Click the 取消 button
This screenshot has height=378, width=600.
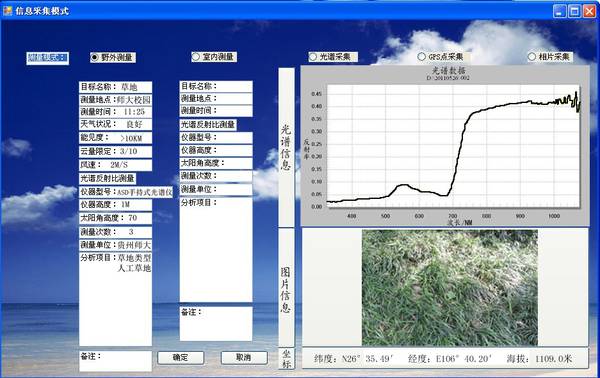tap(244, 358)
